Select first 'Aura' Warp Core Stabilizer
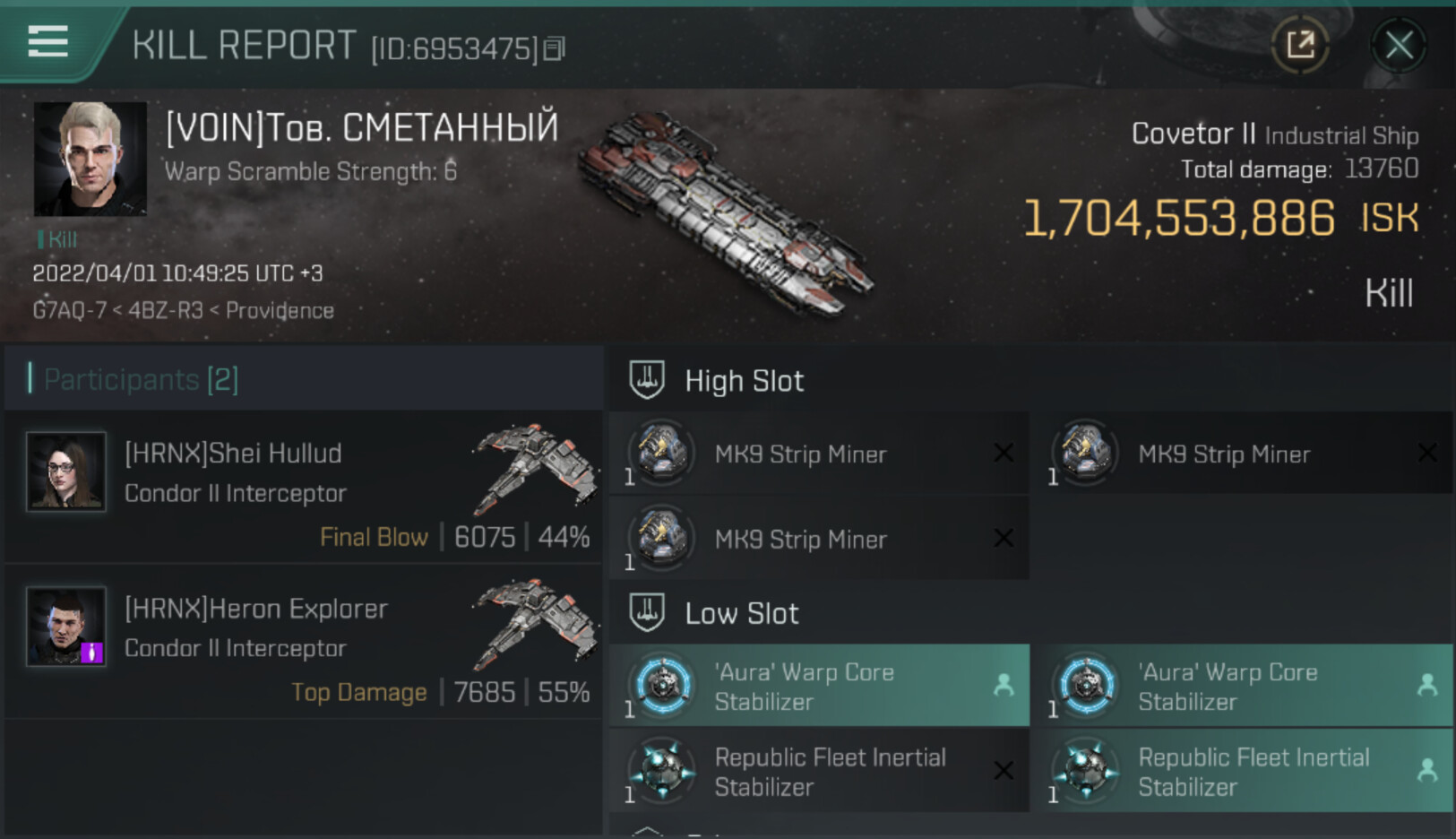1456x839 pixels. click(804, 687)
